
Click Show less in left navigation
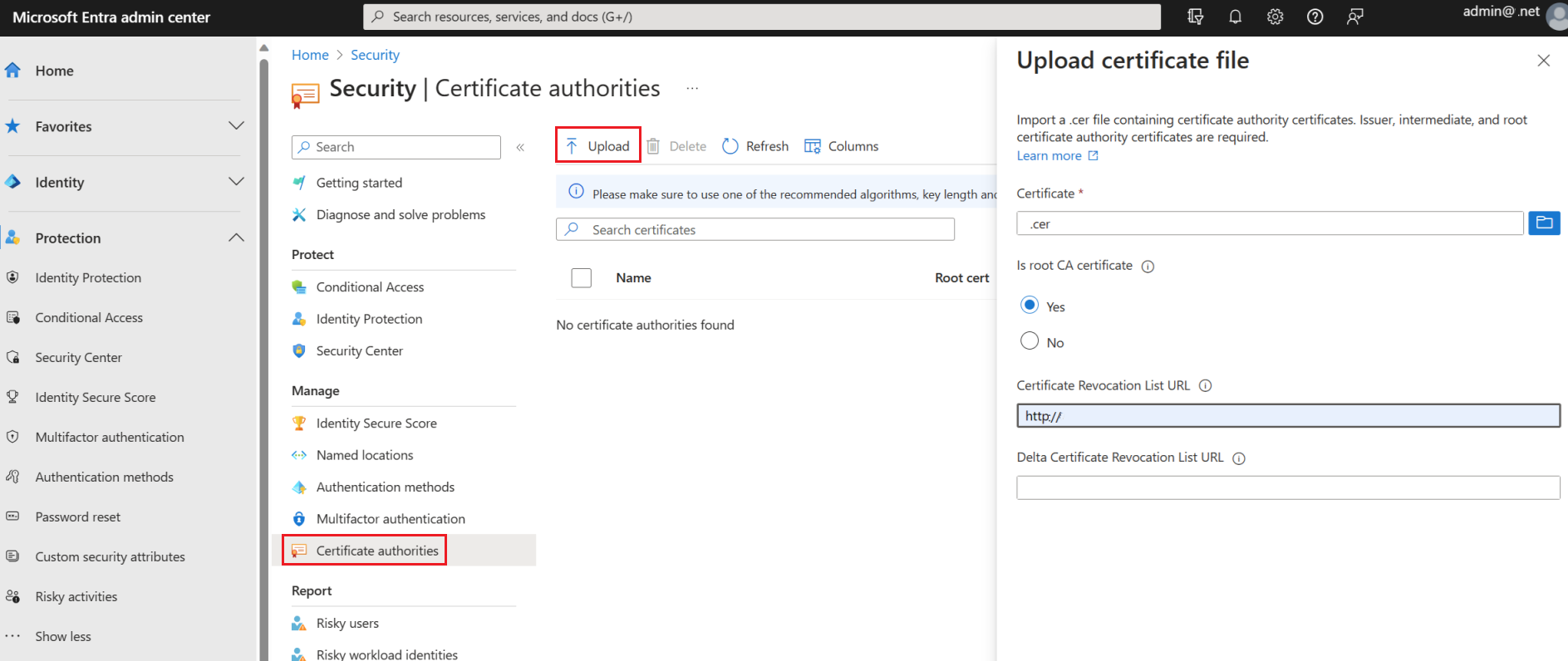click(63, 636)
